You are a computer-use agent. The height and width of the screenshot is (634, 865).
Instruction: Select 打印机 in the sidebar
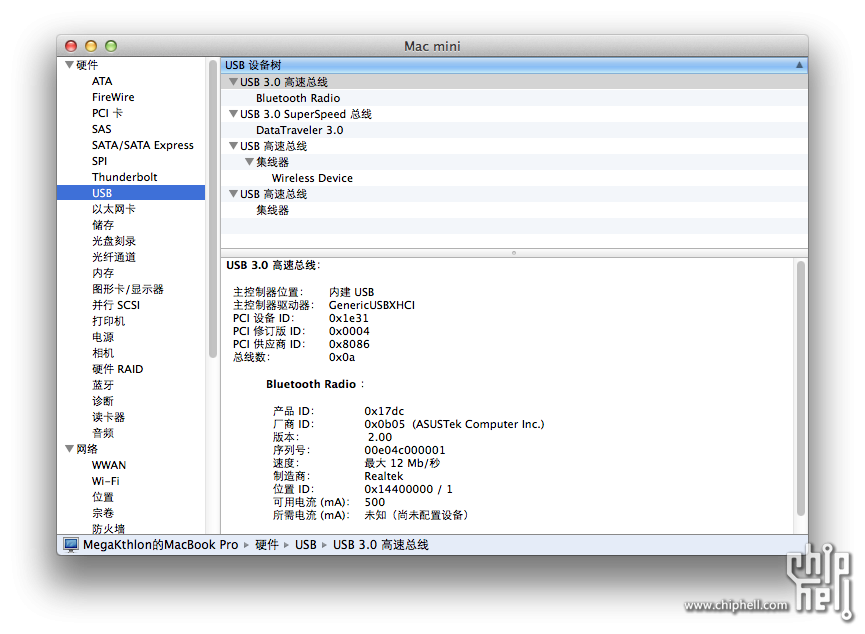click(108, 321)
